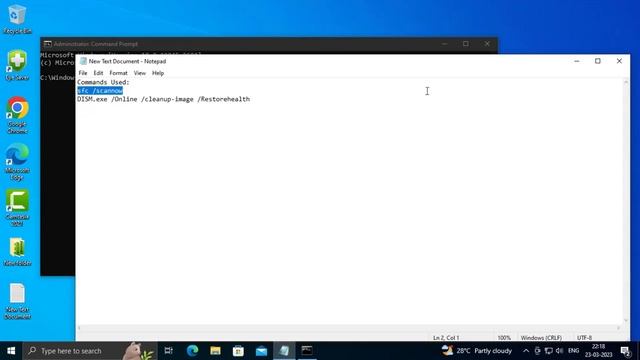Click the taskbar search box
The image size is (640, 360).
[89, 351]
